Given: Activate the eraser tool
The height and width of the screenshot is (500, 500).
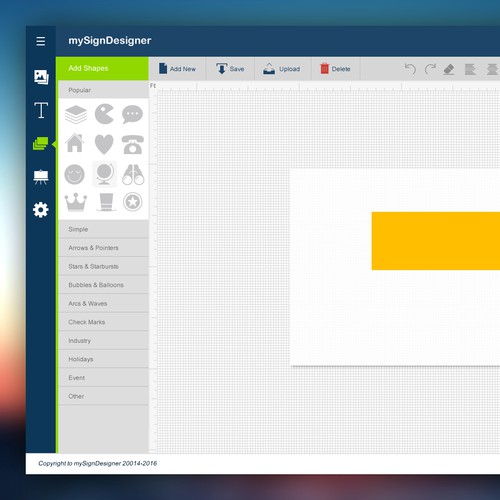Looking at the screenshot, I should (449, 69).
